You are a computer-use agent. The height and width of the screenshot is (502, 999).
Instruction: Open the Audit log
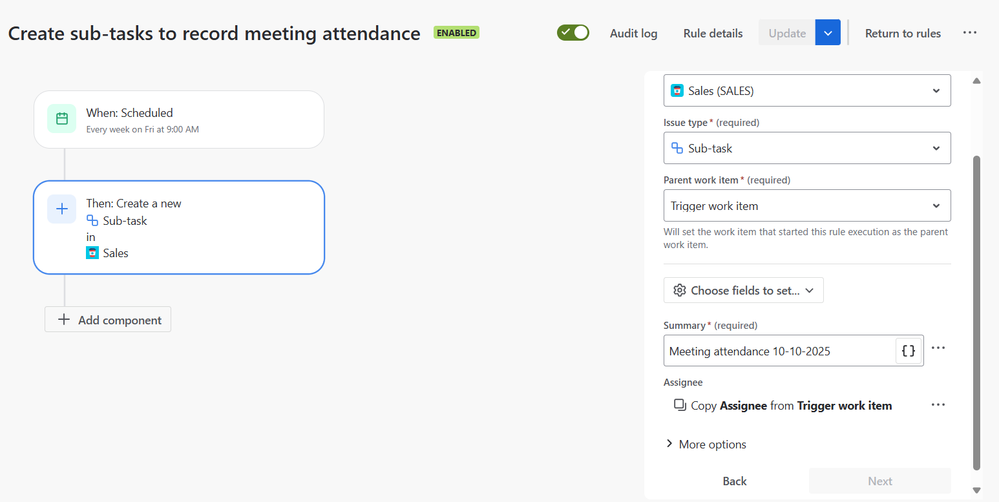[634, 33]
